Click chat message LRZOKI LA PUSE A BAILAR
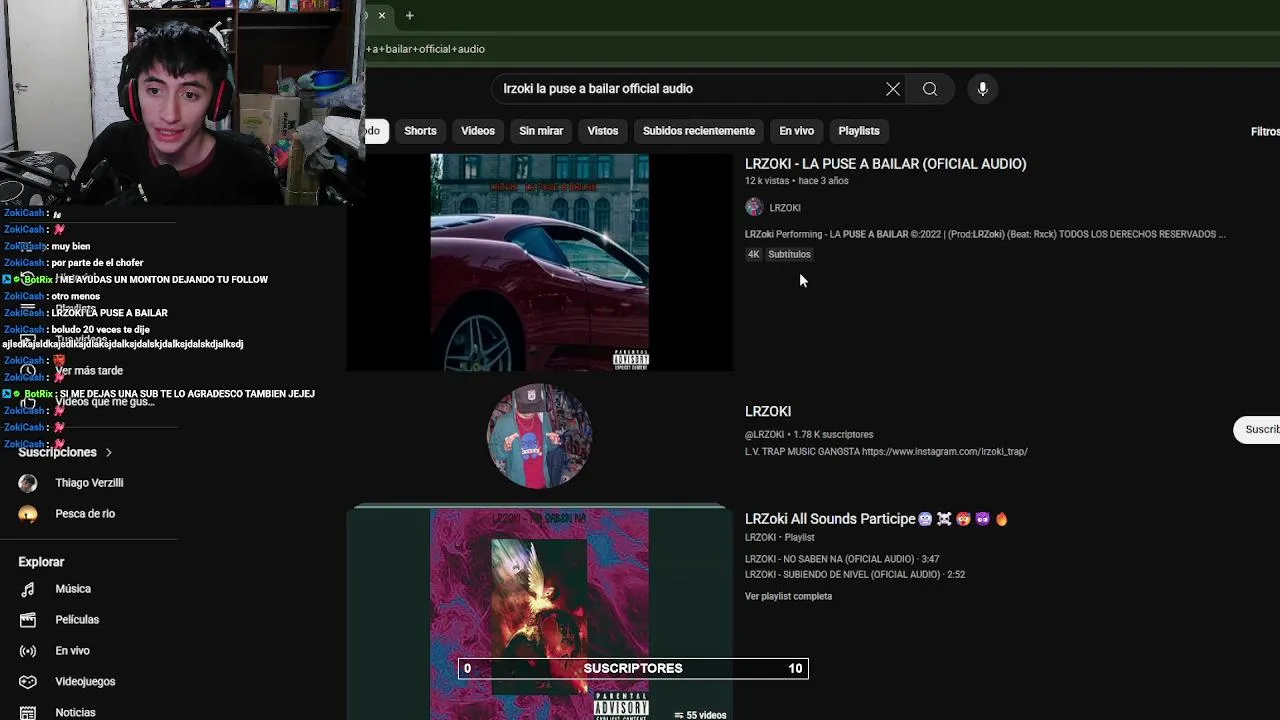Viewport: 1280px width, 720px height. pyautogui.click(x=109, y=313)
